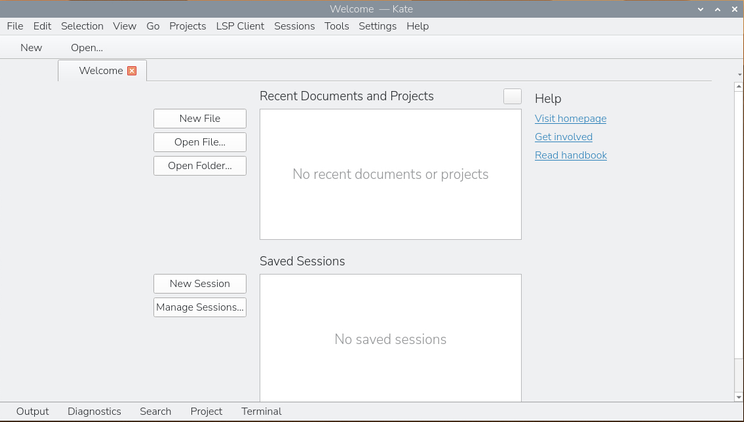Follow the Visit homepage link
Screen dimensions: 744x422
coord(570,119)
